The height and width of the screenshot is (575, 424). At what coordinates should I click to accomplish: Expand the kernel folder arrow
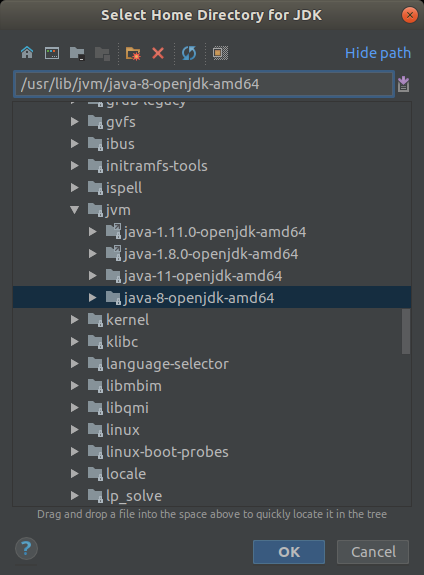tap(74, 320)
